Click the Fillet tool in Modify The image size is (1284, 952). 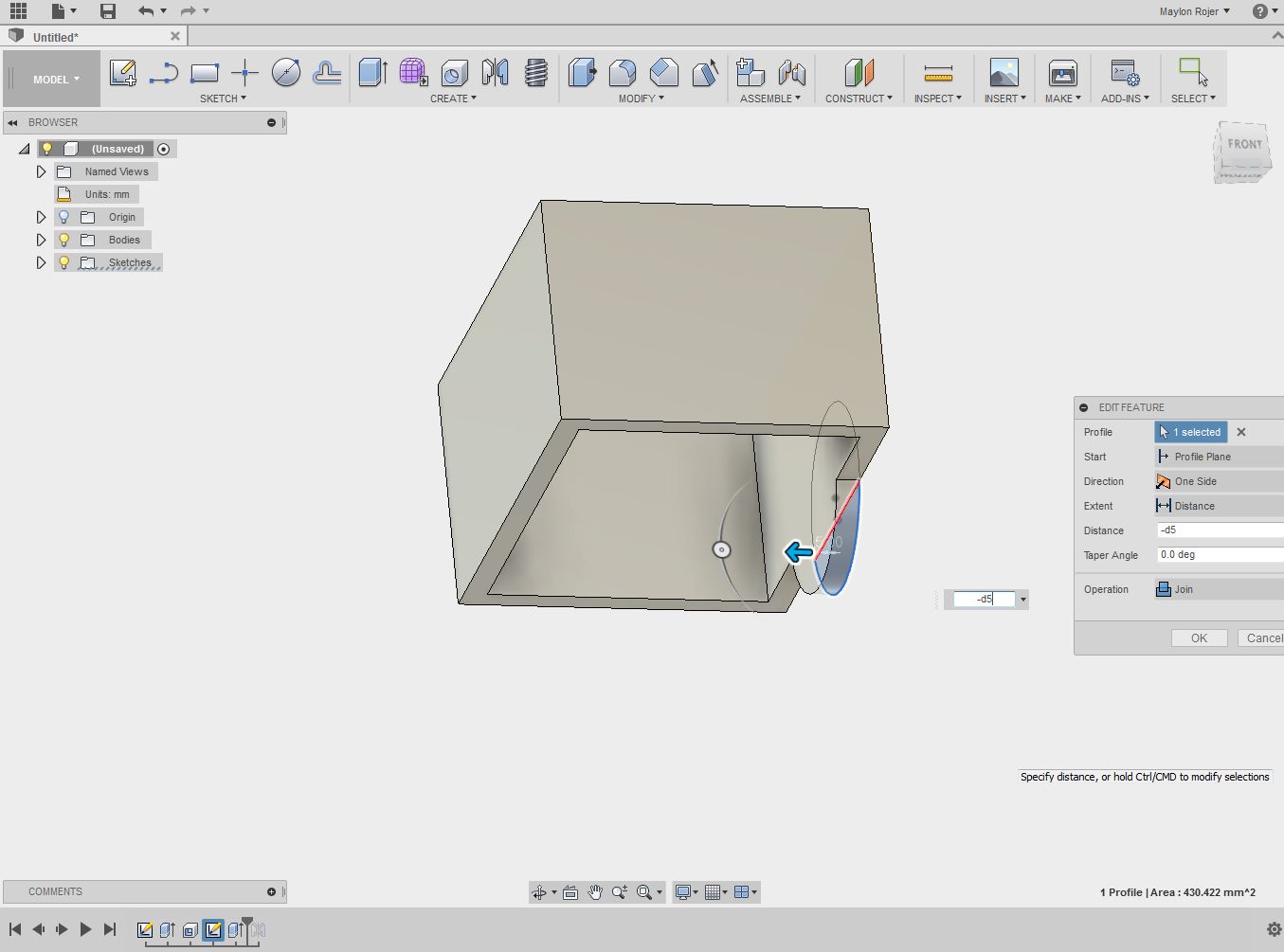coord(623,73)
